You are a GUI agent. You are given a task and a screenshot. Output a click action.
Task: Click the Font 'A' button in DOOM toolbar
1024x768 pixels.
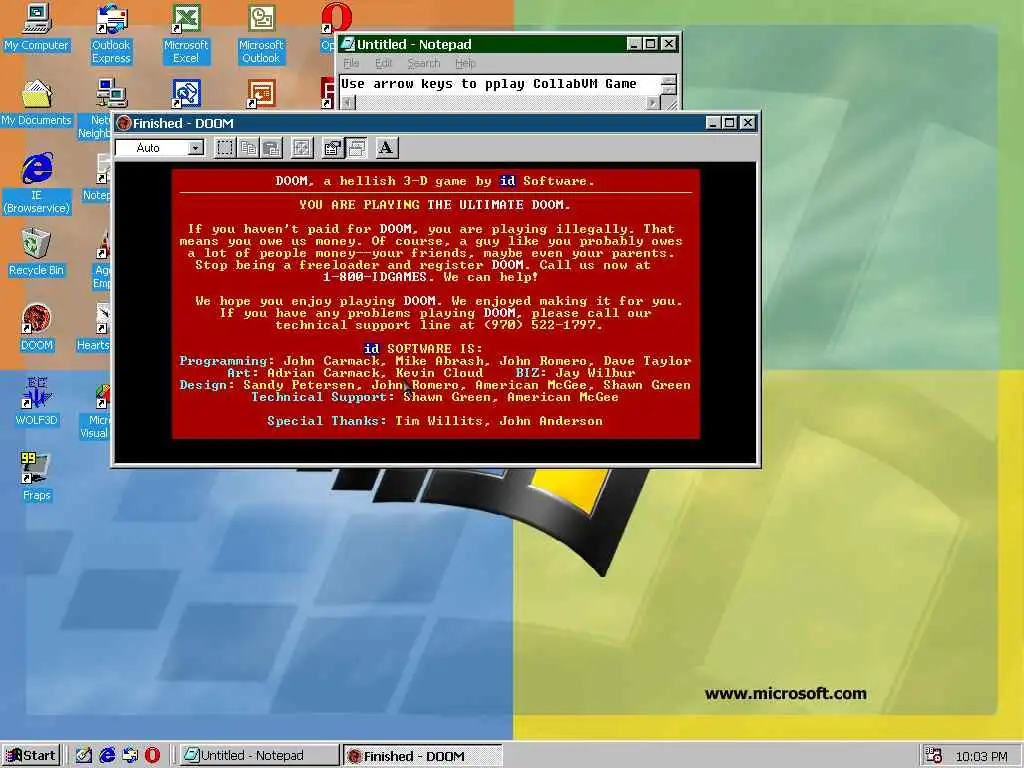pos(387,148)
